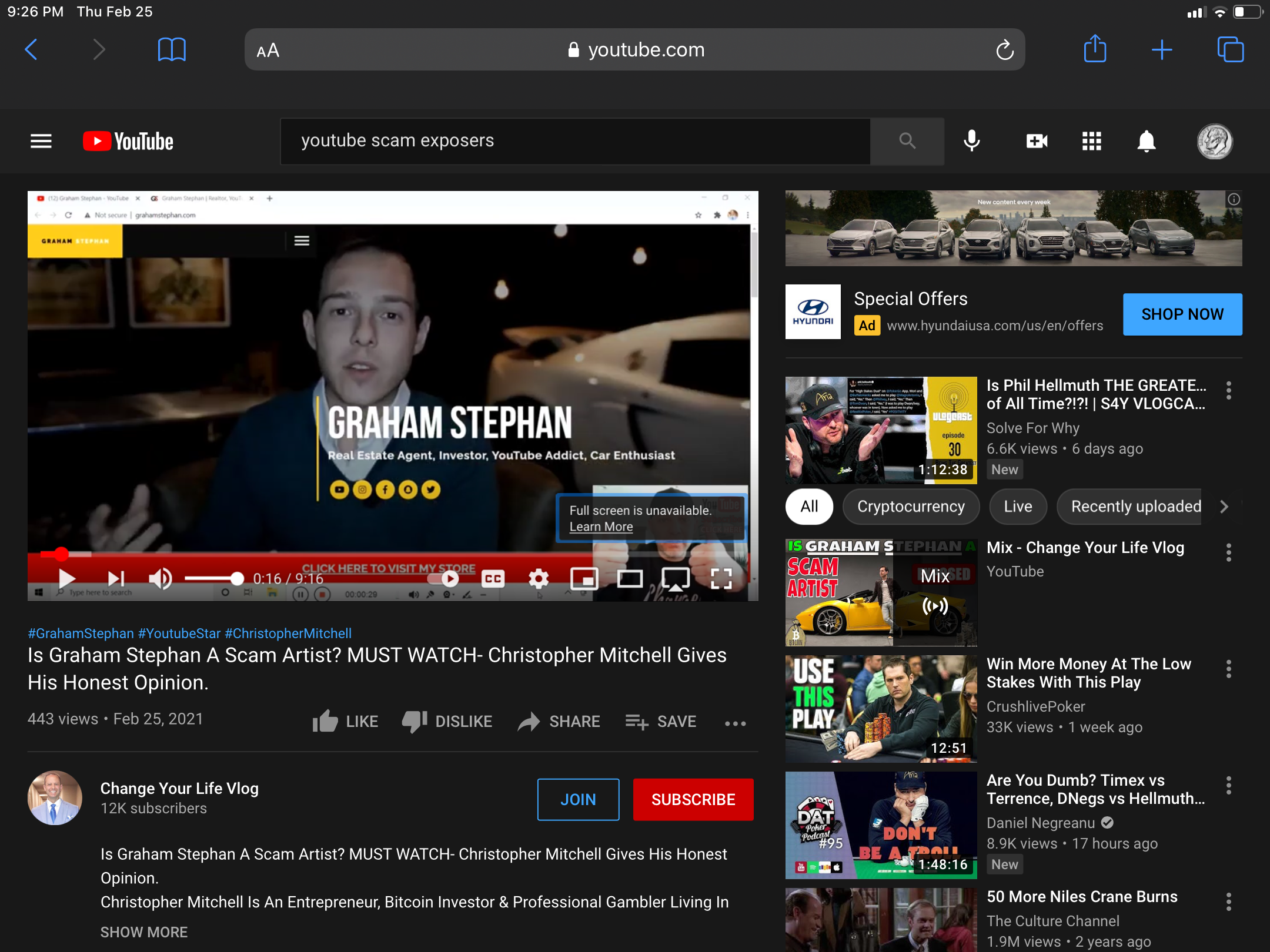
Task: Go back in Safari history
Action: (31, 50)
